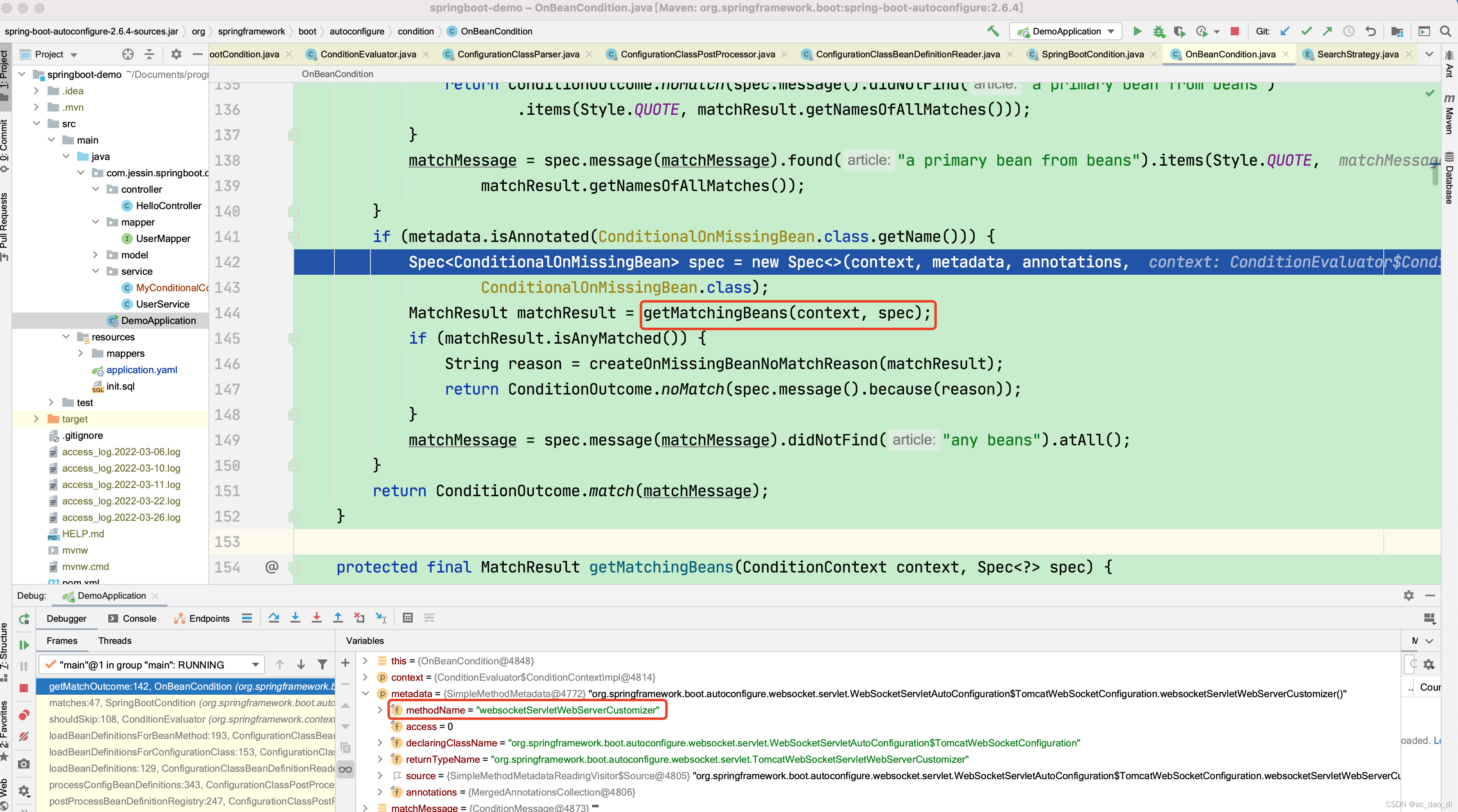Open the Database tool window
1458x812 pixels.
coord(1449,178)
